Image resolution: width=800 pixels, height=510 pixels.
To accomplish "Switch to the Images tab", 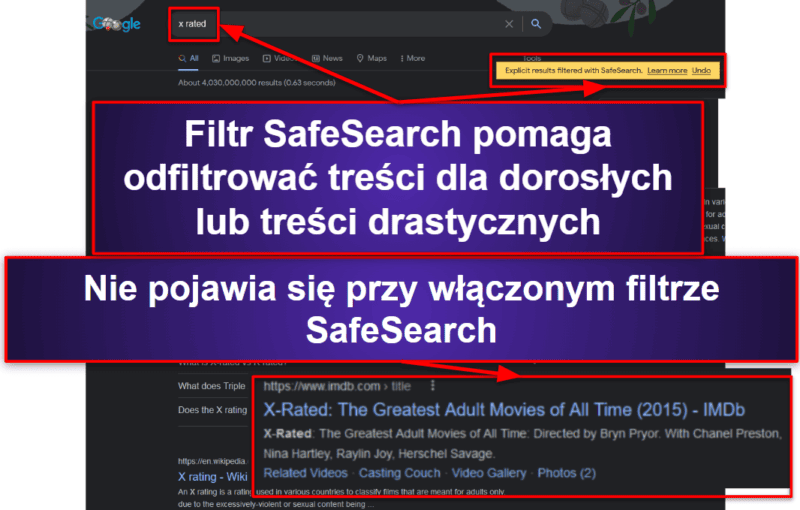I will click(x=231, y=59).
